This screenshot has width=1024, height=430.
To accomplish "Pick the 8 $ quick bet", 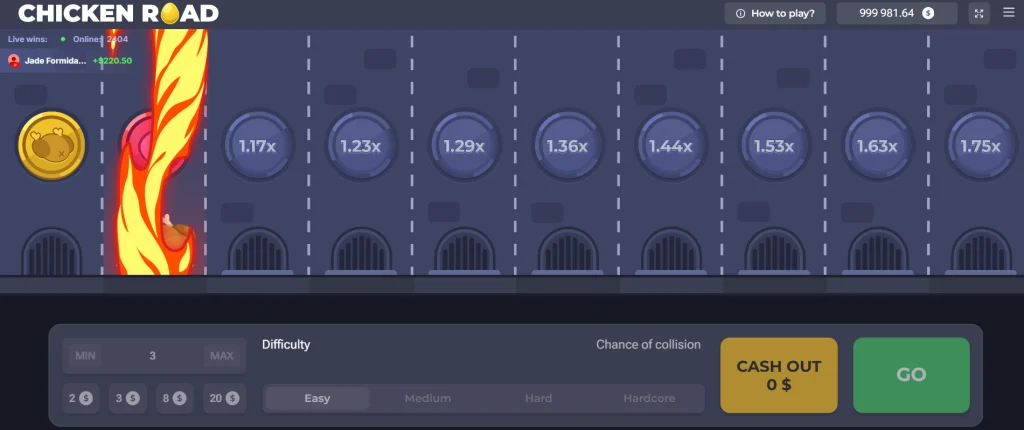I will [x=174, y=398].
